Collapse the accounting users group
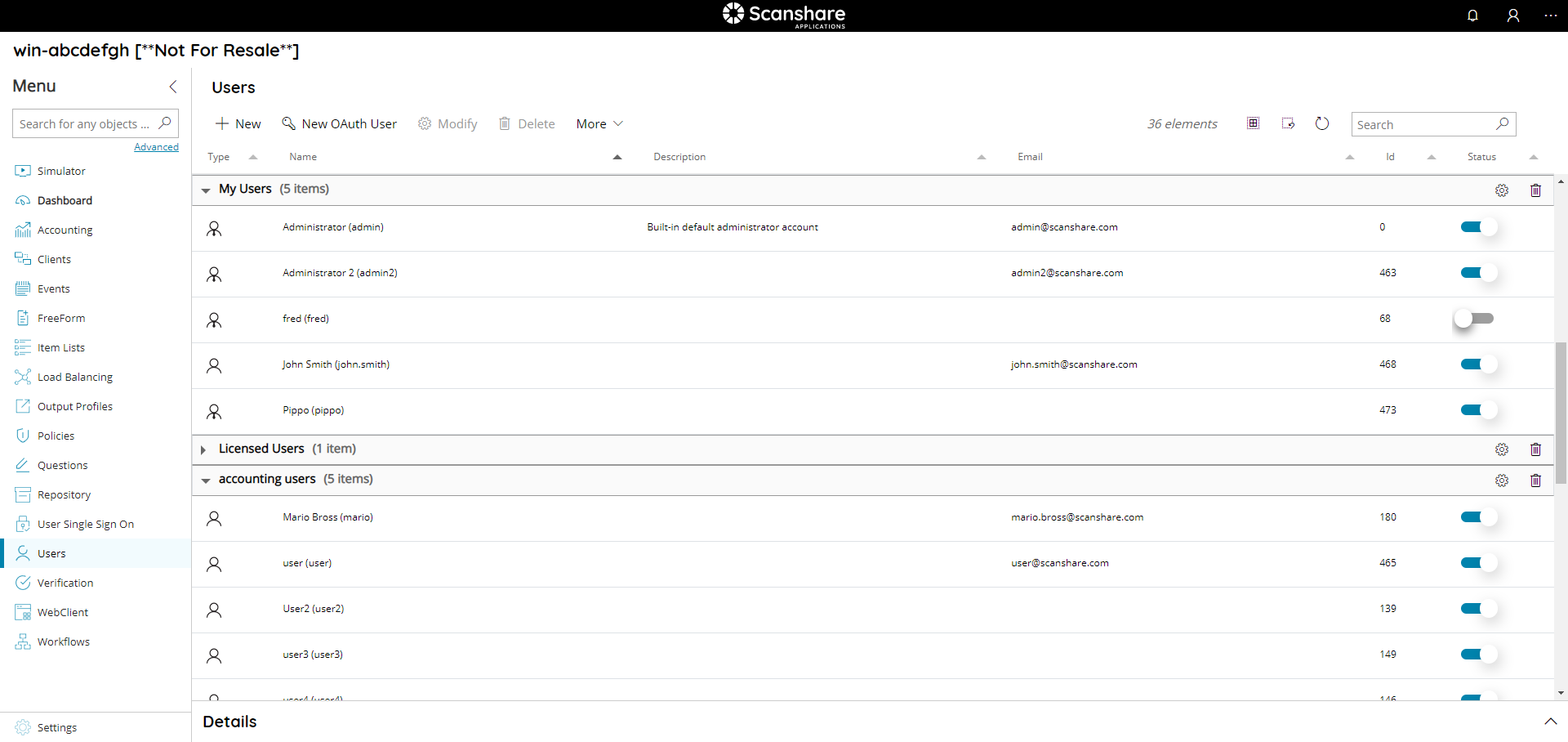 [206, 481]
